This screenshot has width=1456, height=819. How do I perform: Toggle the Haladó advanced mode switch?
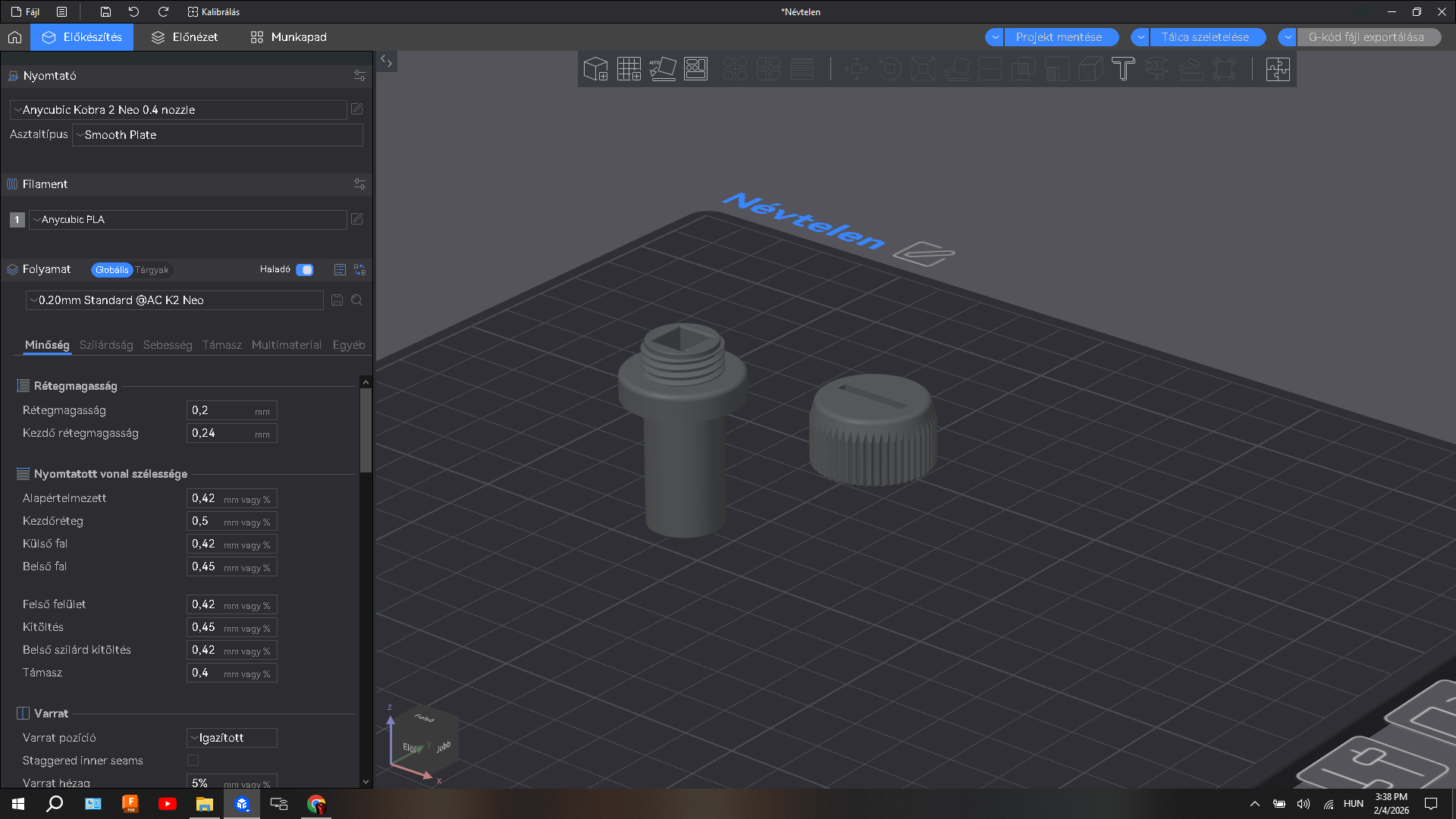coord(304,270)
